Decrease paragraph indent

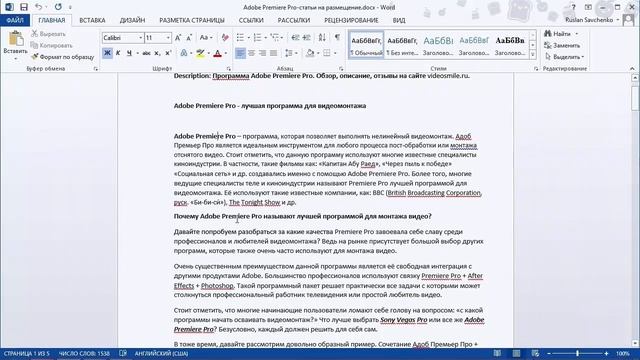[x=296, y=38]
